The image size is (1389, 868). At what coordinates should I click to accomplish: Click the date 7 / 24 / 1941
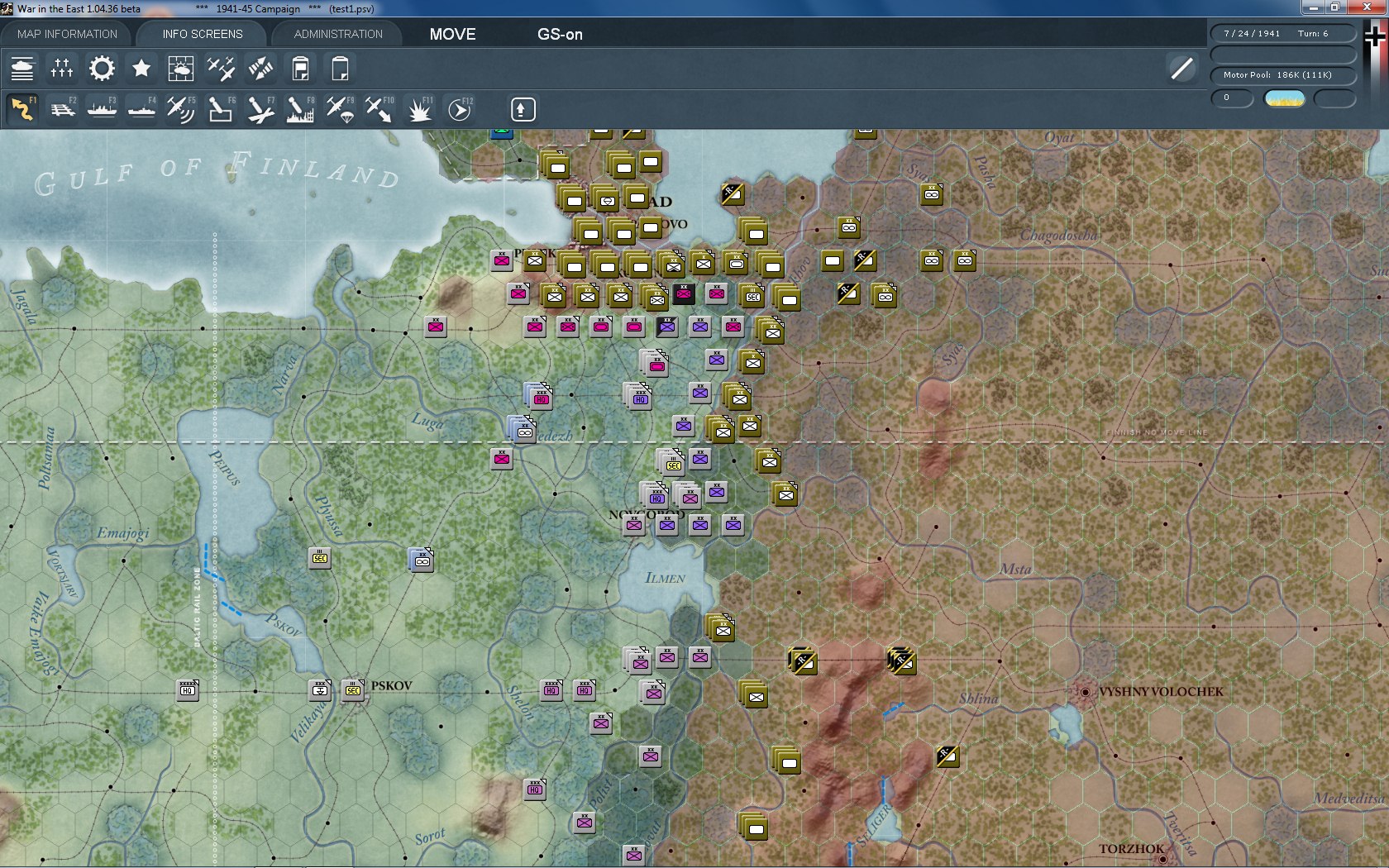pyautogui.click(x=1252, y=34)
